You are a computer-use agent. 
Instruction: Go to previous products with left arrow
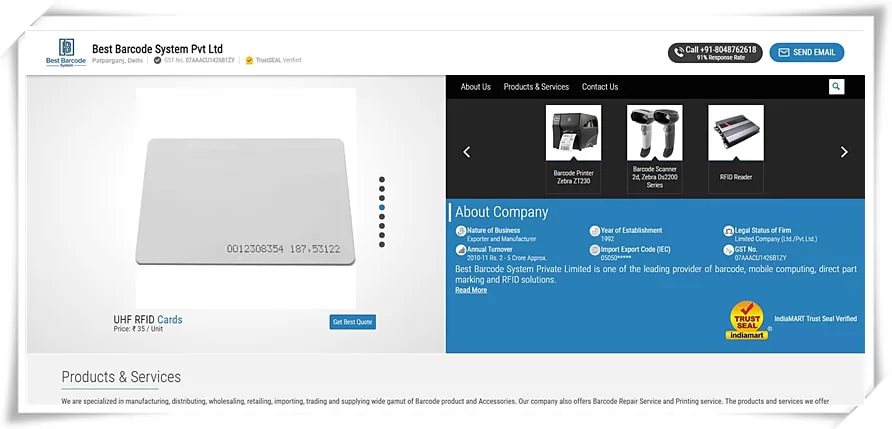coord(467,152)
